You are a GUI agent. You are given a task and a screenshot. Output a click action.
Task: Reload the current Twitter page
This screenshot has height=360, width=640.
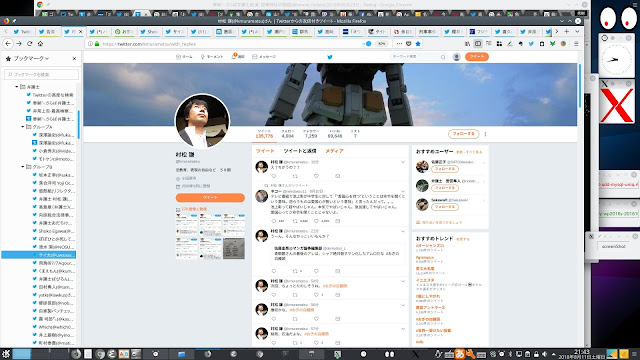click(29, 44)
